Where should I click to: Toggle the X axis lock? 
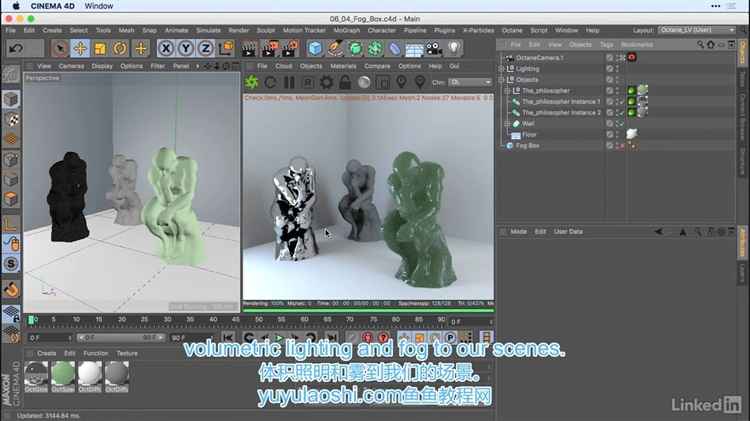point(166,48)
